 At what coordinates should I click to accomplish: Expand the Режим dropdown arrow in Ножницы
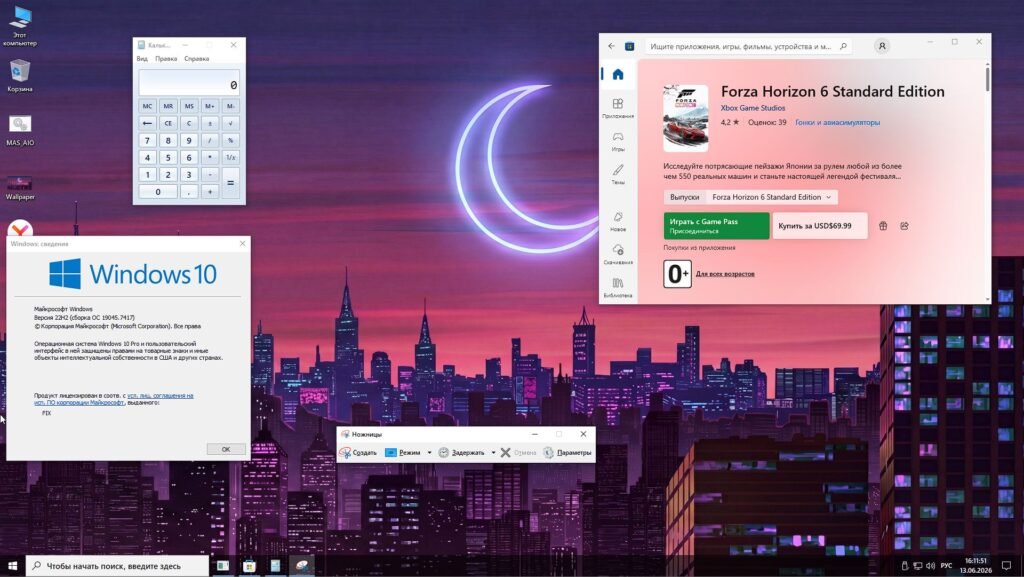click(429, 452)
